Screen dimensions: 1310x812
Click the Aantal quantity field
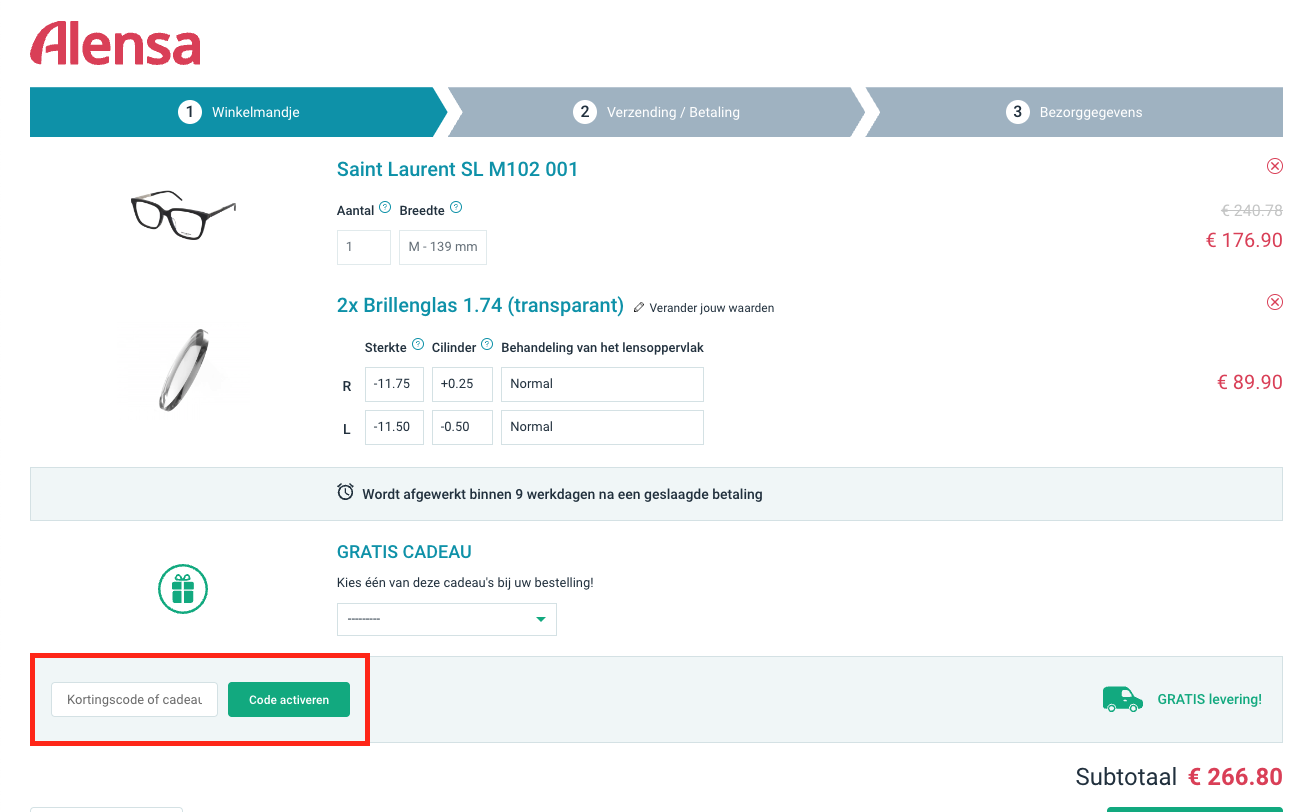pyautogui.click(x=364, y=247)
